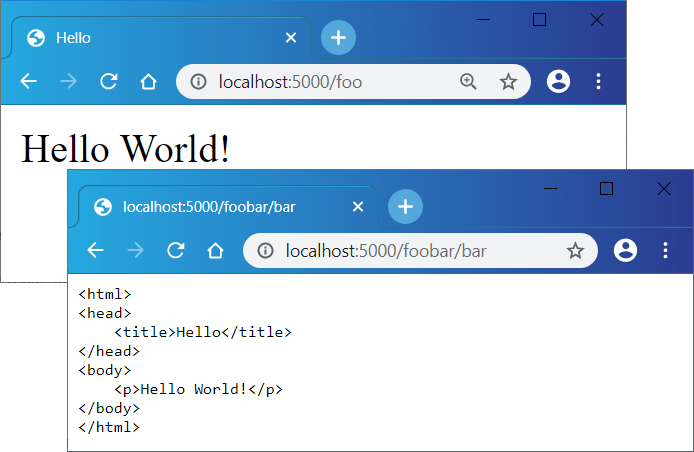Click the closing </head> line
The height and width of the screenshot is (452, 694).
[109, 351]
